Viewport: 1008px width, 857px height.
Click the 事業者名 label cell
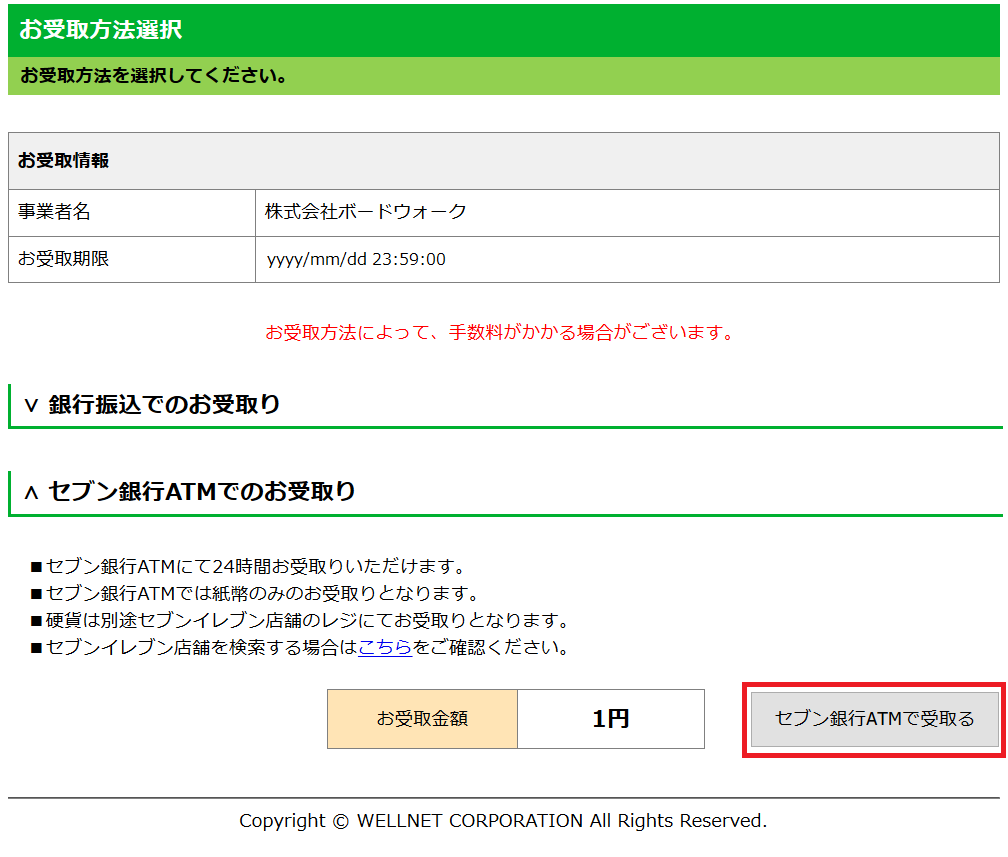pyautogui.click(x=55, y=212)
